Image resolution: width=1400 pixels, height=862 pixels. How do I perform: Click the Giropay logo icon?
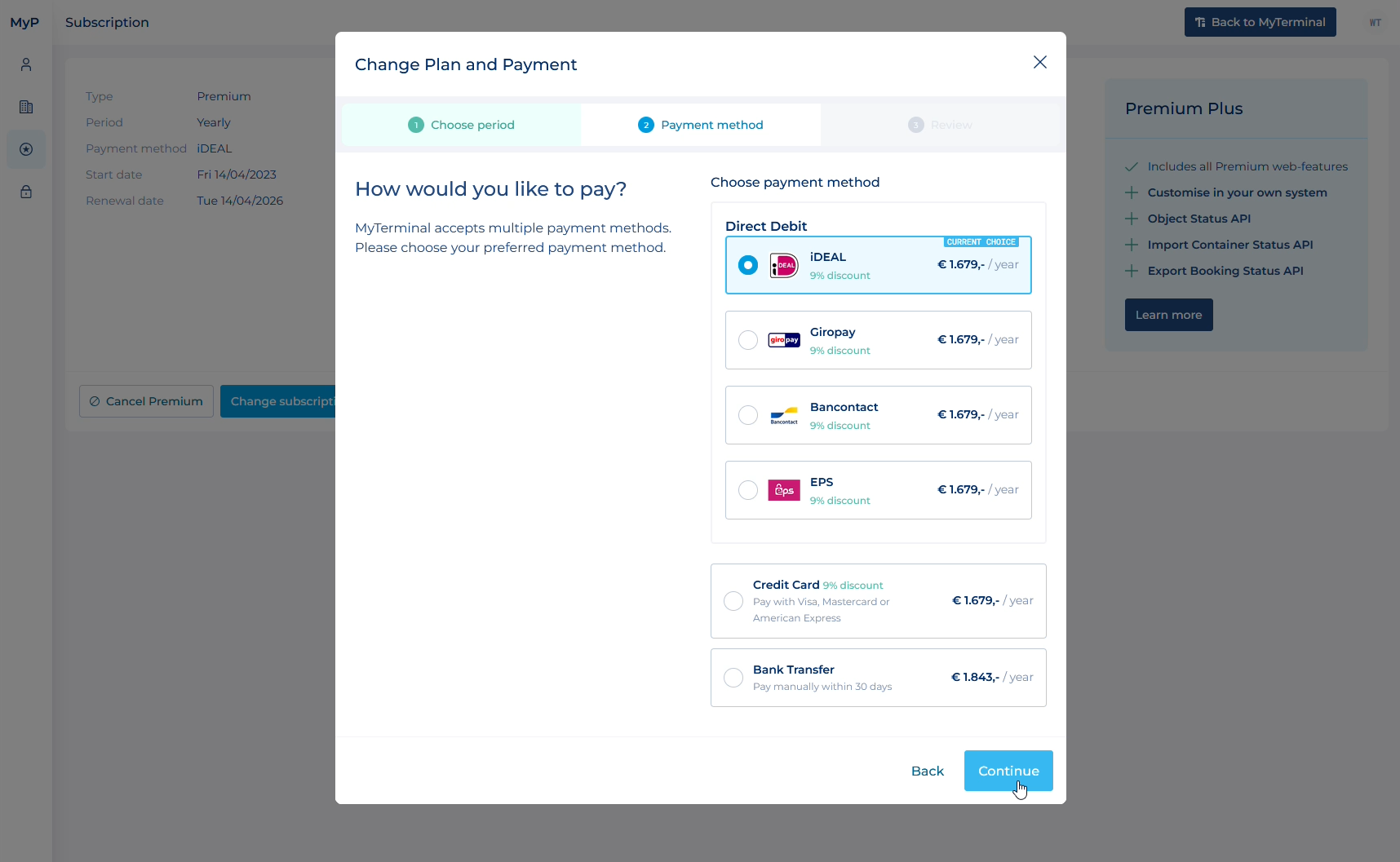coord(784,340)
